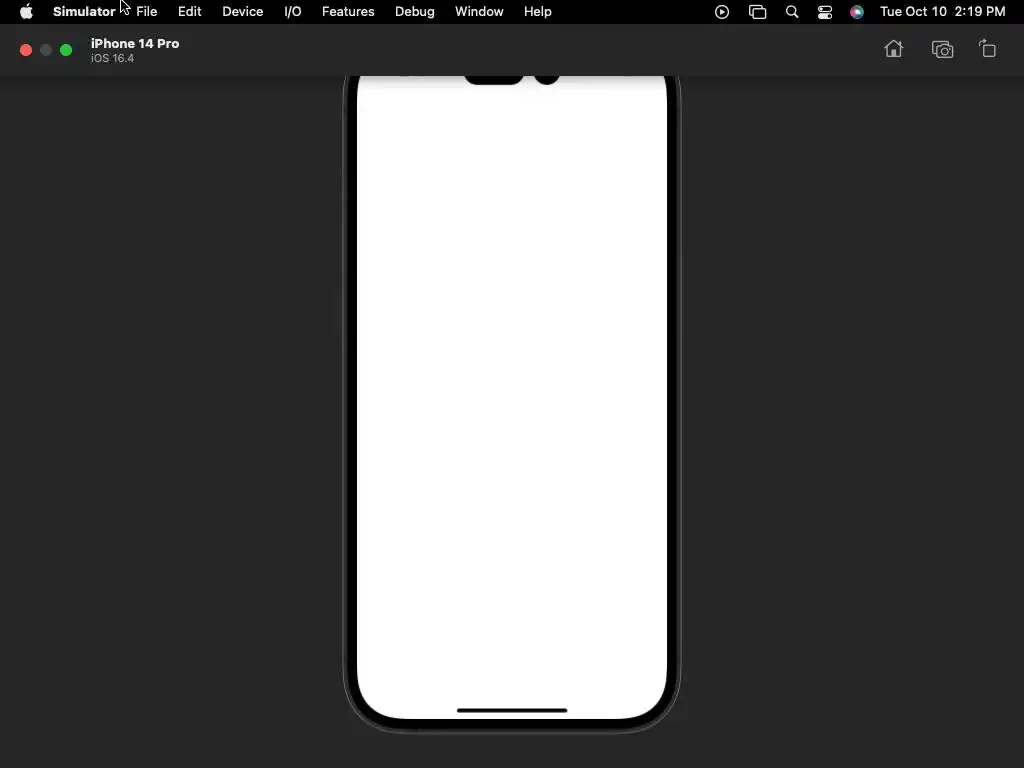The width and height of the screenshot is (1024, 768).
Task: Open the Device menu
Action: (x=242, y=12)
